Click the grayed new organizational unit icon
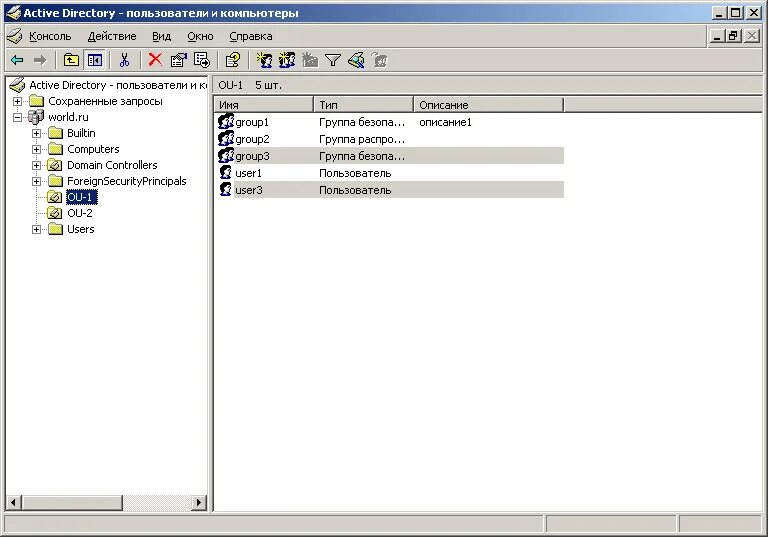The height and width of the screenshot is (537, 768). pyautogui.click(x=310, y=60)
